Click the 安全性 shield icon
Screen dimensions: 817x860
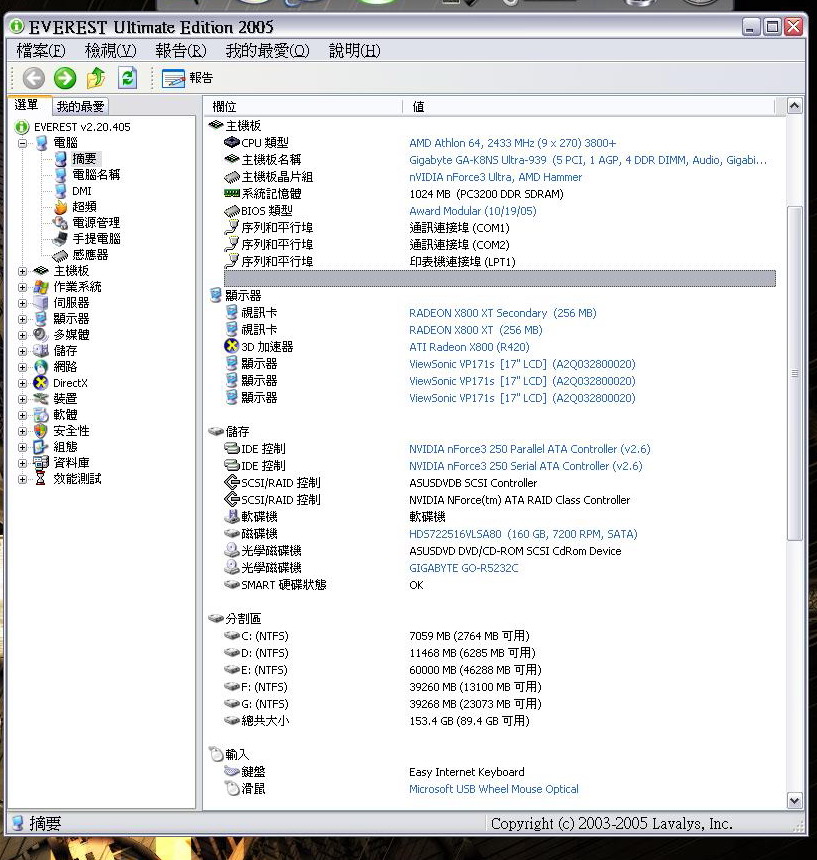pos(41,431)
